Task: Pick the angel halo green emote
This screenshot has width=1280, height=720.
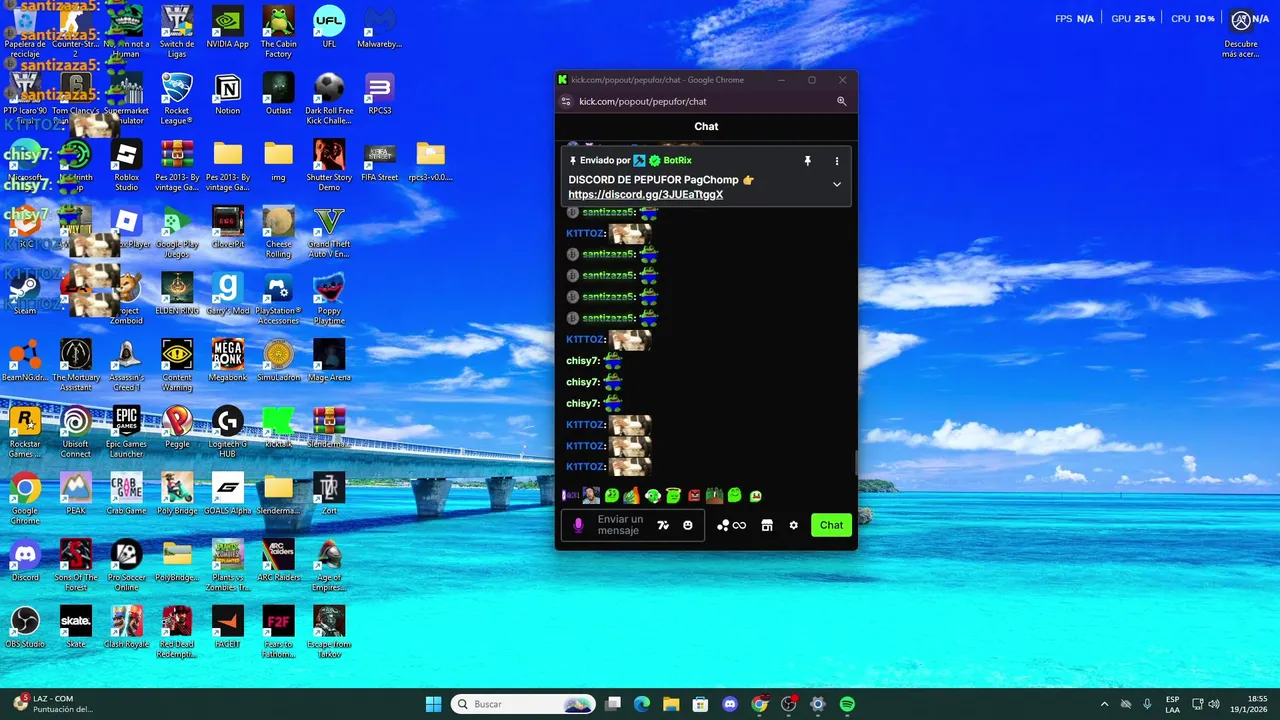Action: 674,495
